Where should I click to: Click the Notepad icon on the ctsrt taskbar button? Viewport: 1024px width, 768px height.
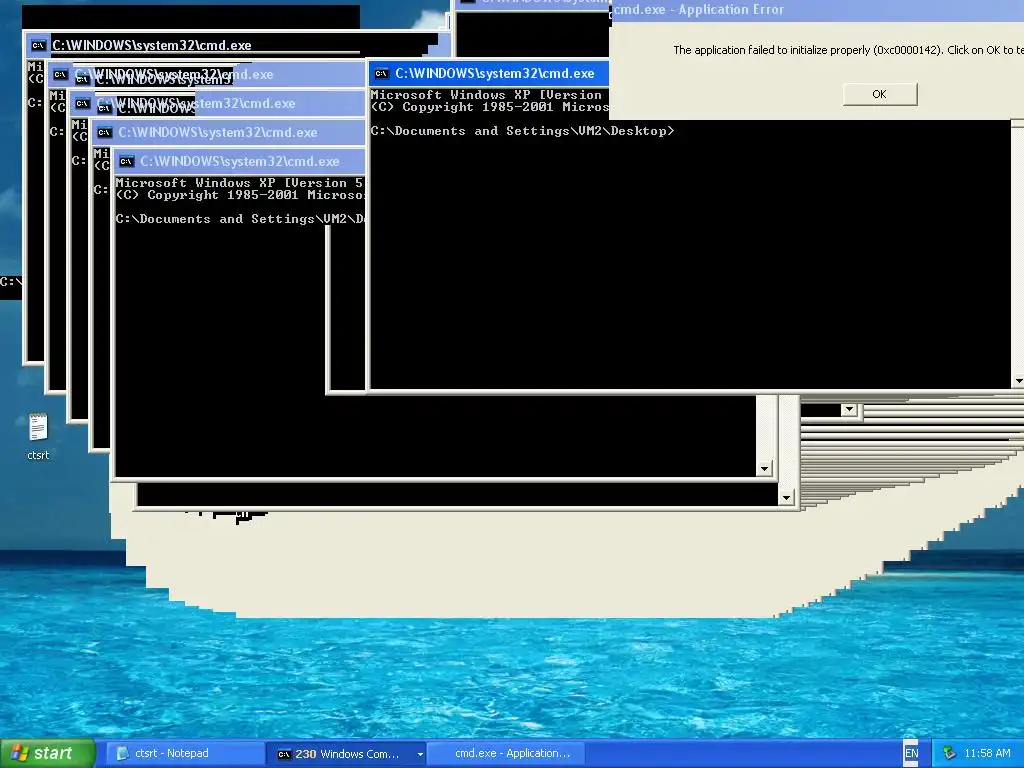122,753
